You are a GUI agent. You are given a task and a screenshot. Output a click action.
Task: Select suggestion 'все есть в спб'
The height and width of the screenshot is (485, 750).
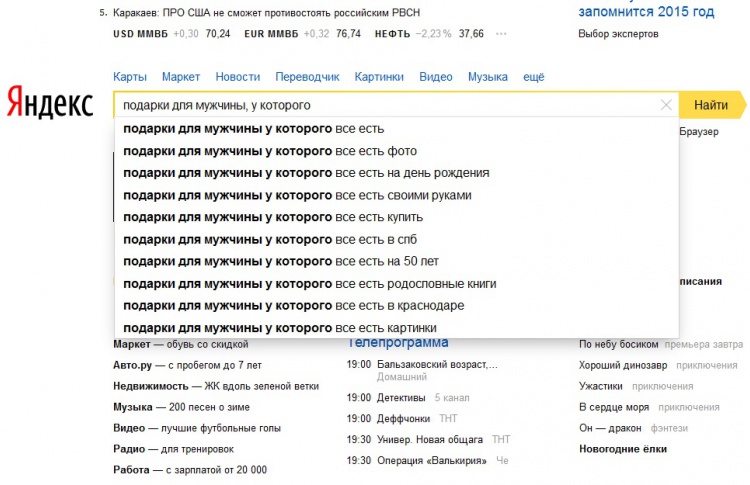click(397, 239)
